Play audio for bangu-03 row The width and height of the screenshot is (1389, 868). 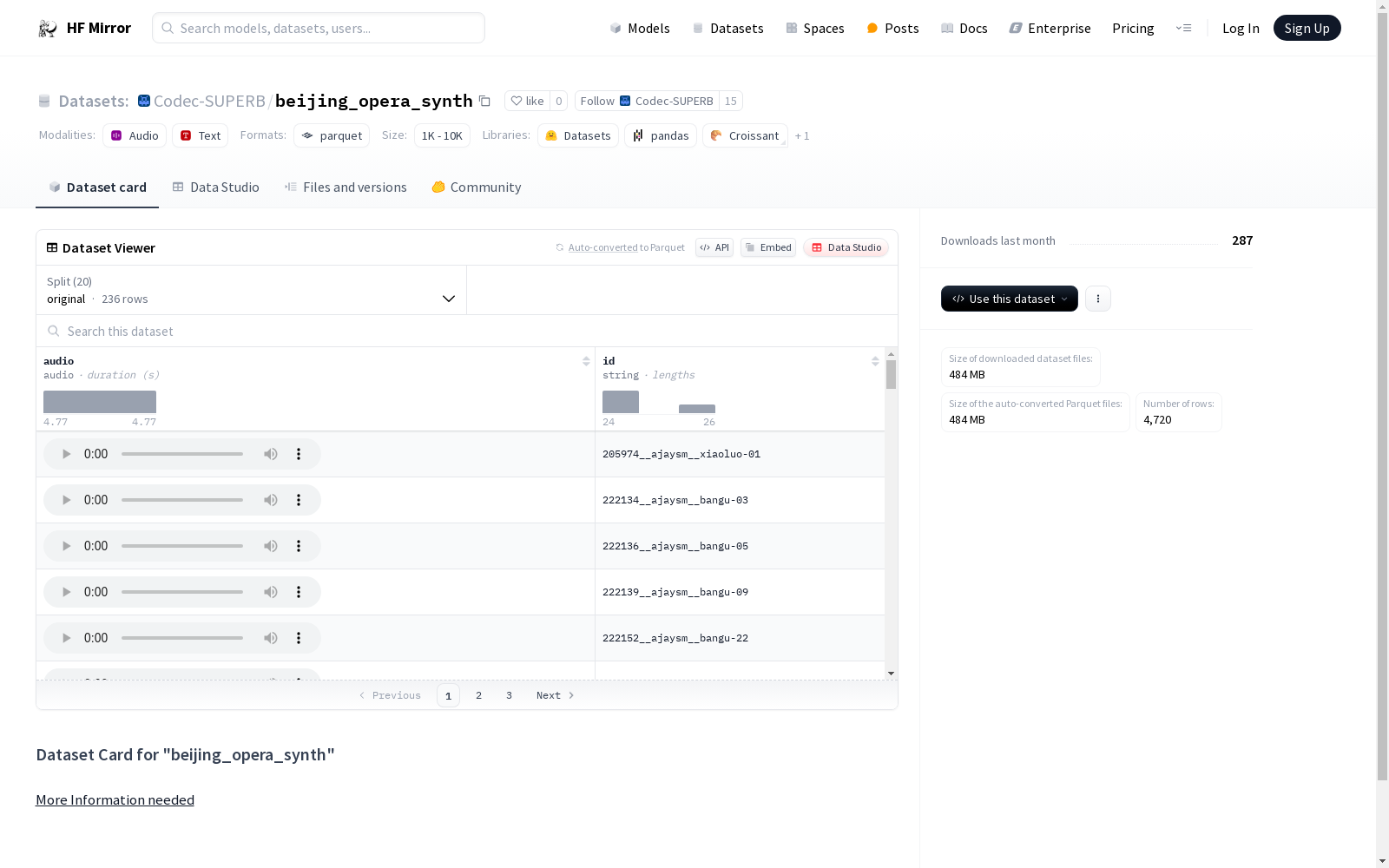click(66, 500)
